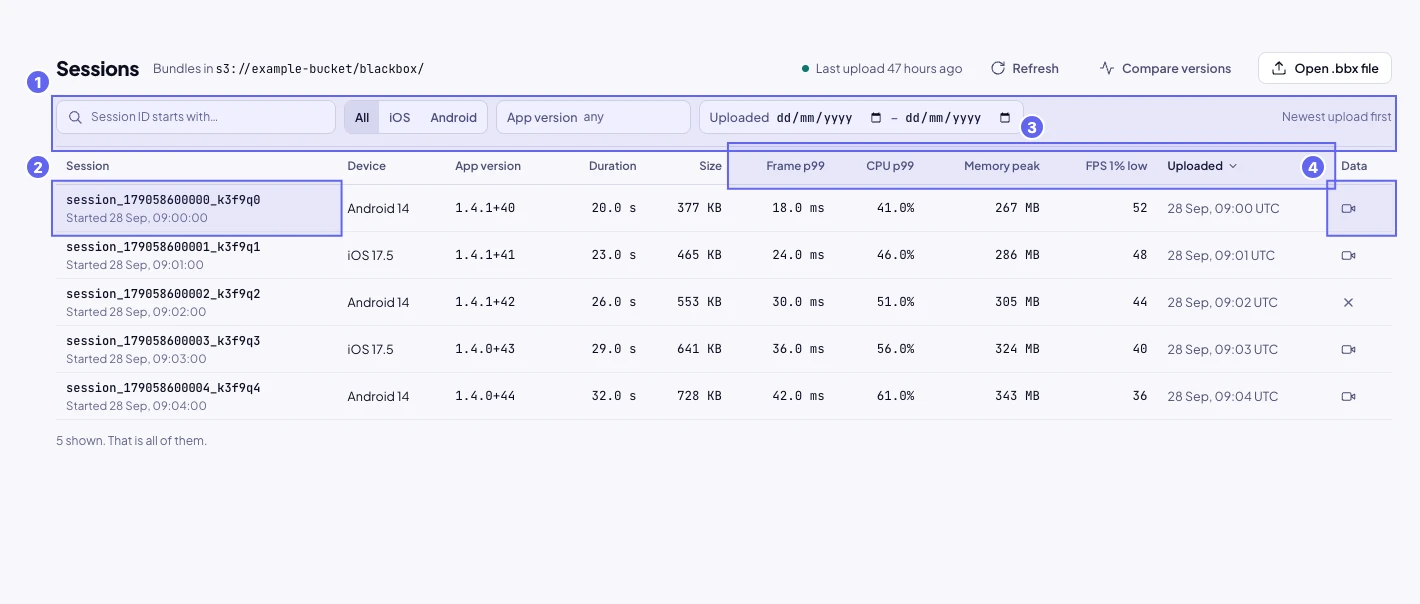Click the FPS 1% low column header
Image resolution: width=1420 pixels, height=604 pixels.
(x=1116, y=166)
